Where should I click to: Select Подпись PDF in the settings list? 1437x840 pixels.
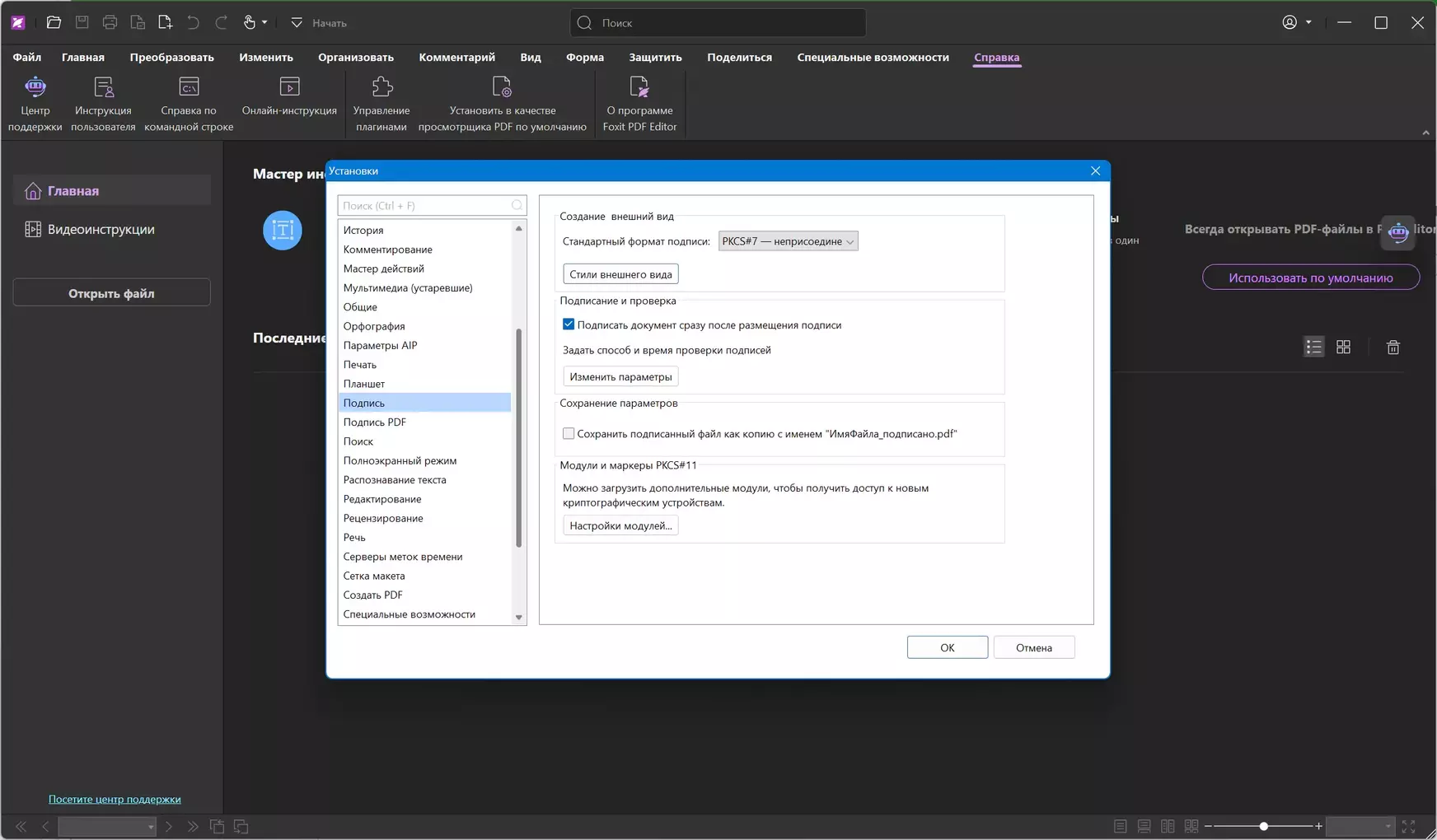tap(375, 422)
